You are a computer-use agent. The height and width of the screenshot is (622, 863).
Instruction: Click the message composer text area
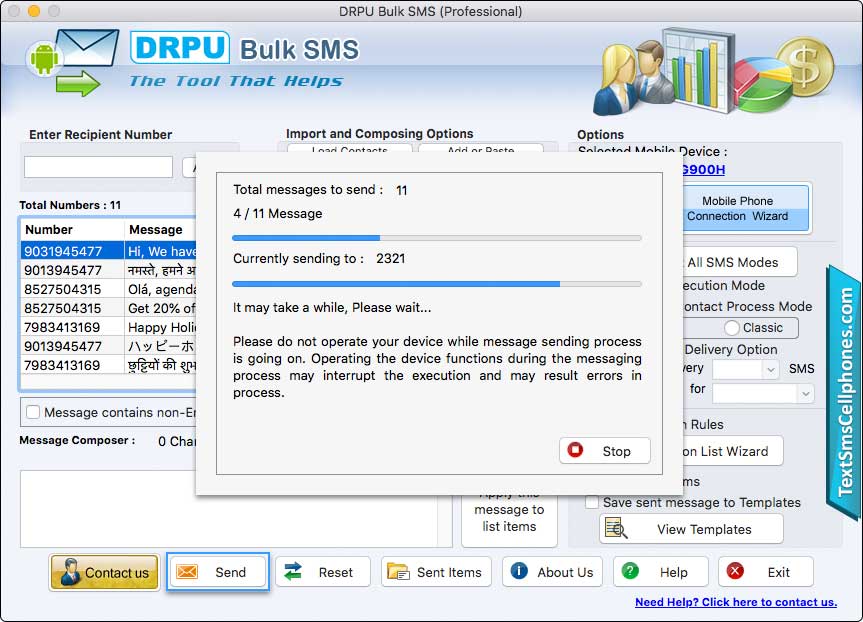[x=108, y=509]
